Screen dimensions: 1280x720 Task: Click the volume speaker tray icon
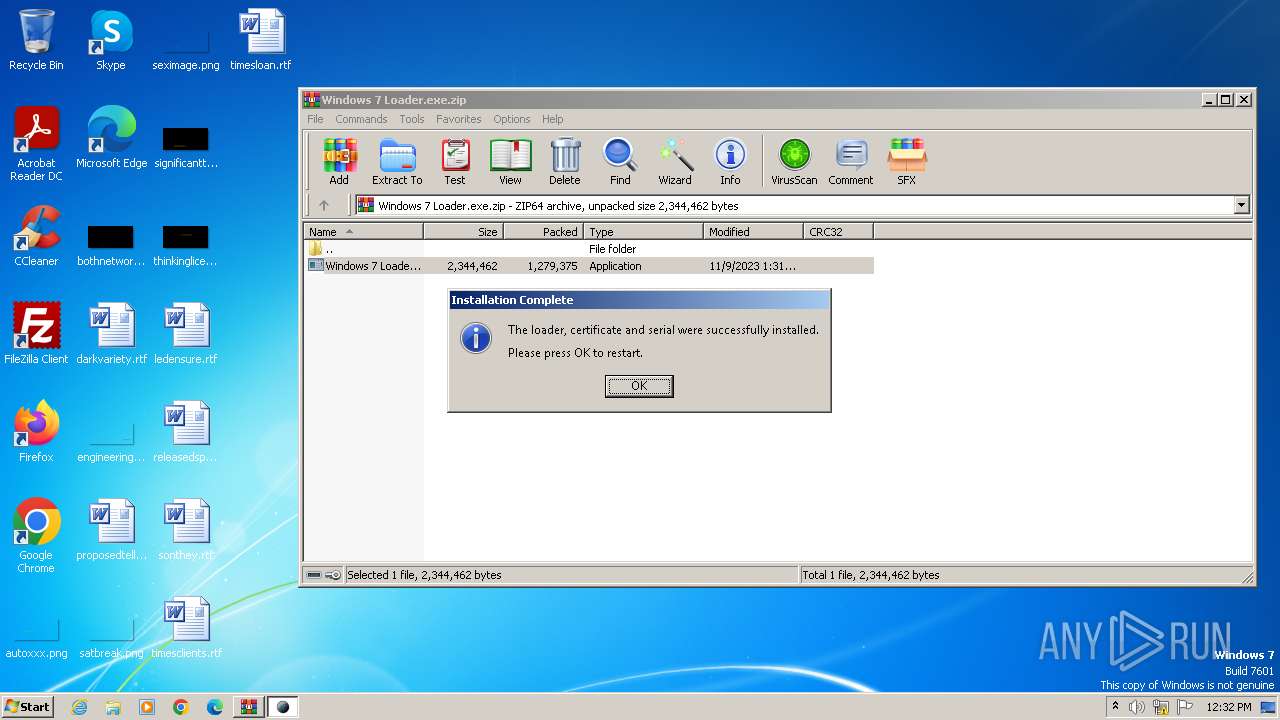(x=1137, y=707)
